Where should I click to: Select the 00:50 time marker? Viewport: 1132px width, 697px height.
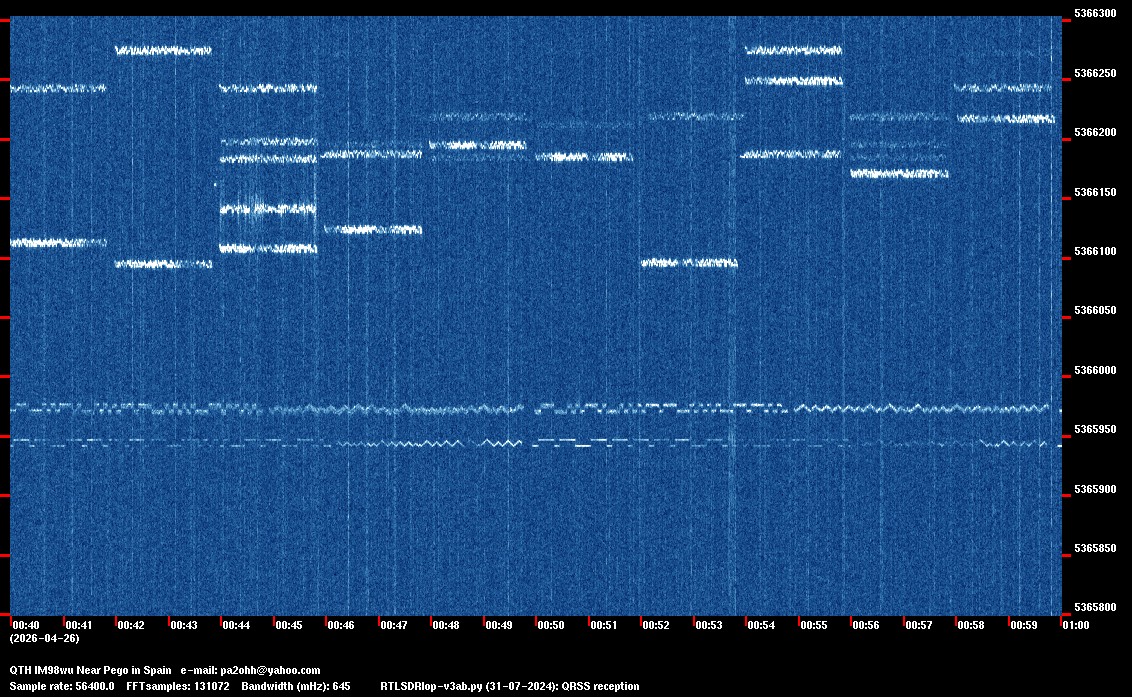point(550,625)
